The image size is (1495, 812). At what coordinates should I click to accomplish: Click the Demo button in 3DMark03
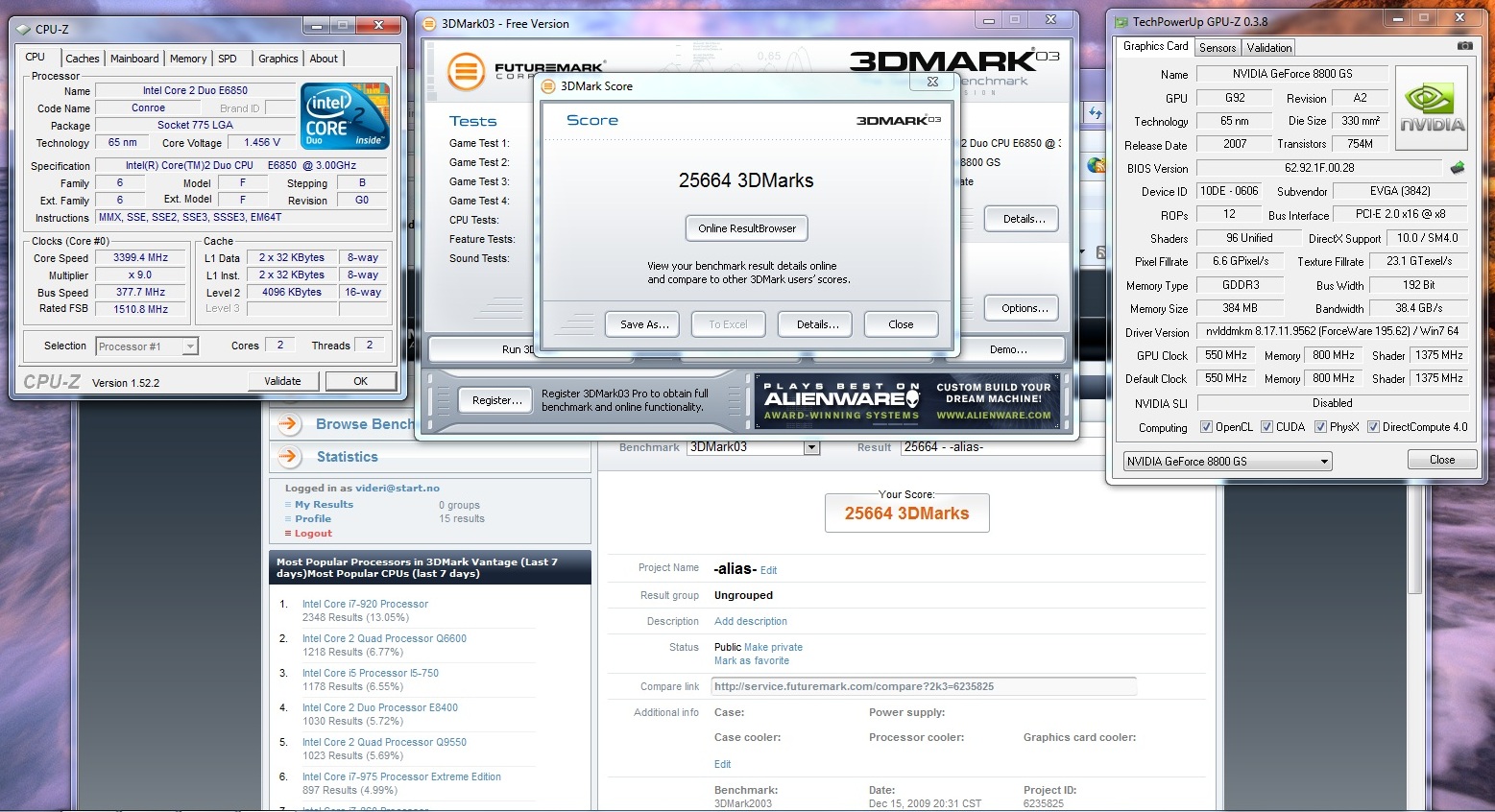click(1008, 349)
